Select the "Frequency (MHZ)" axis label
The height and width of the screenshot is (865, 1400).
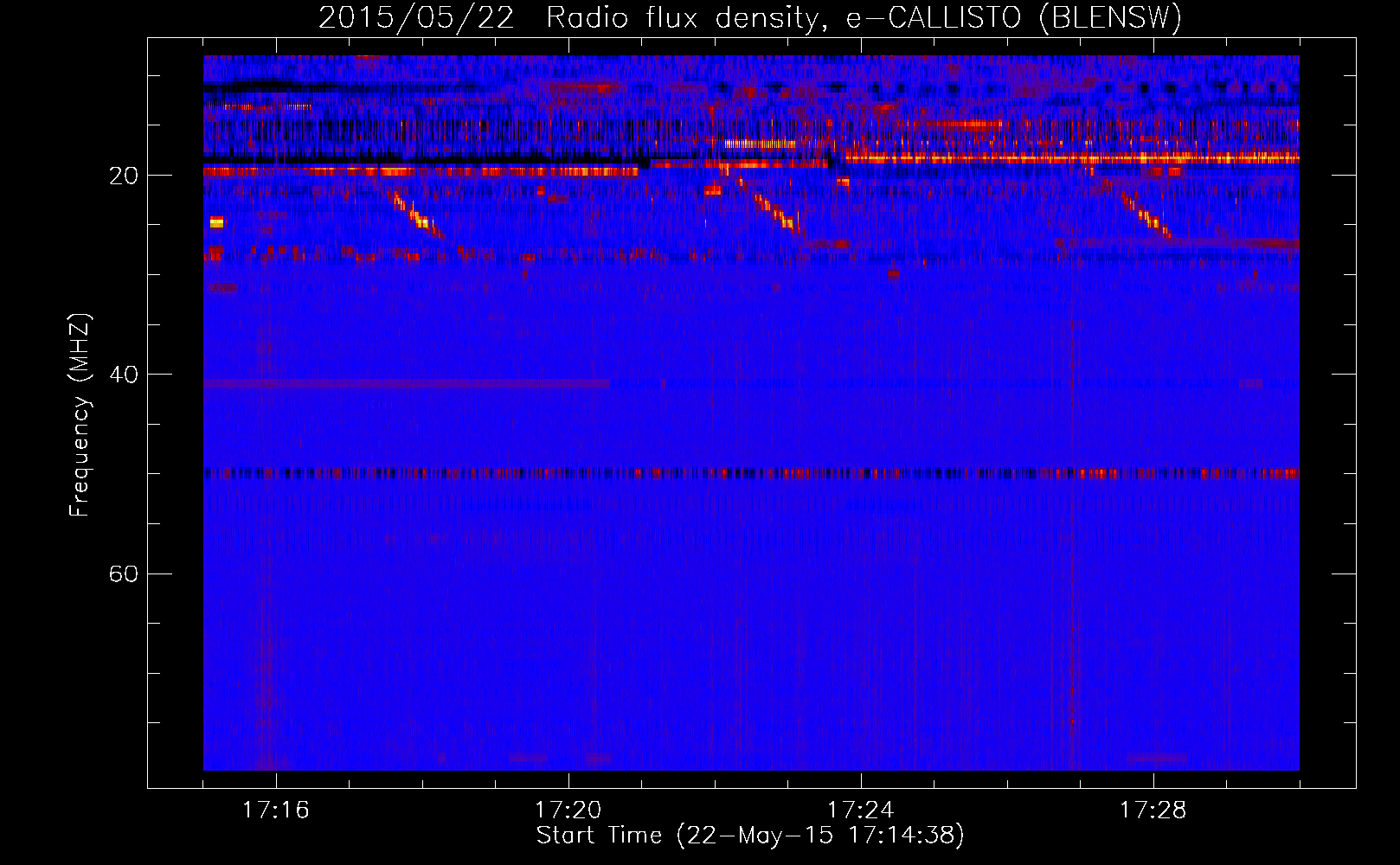[80, 415]
